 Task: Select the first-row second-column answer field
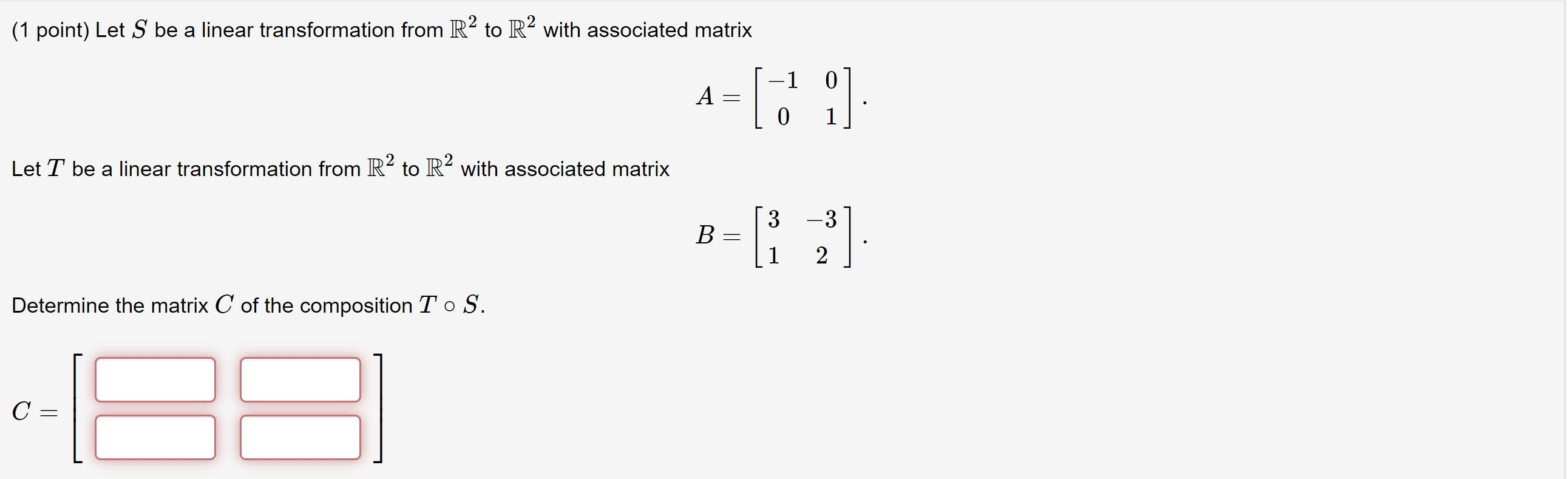tap(299, 379)
